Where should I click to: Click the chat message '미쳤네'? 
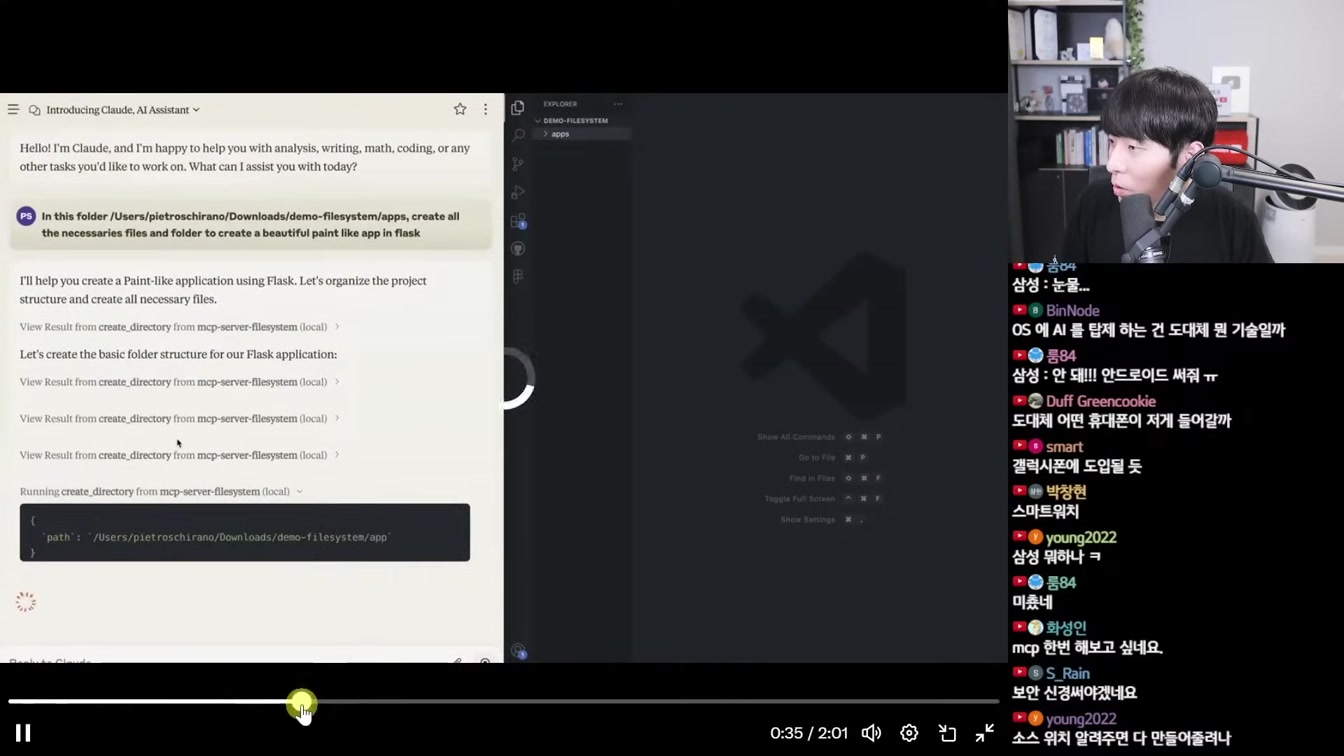click(x=1032, y=602)
